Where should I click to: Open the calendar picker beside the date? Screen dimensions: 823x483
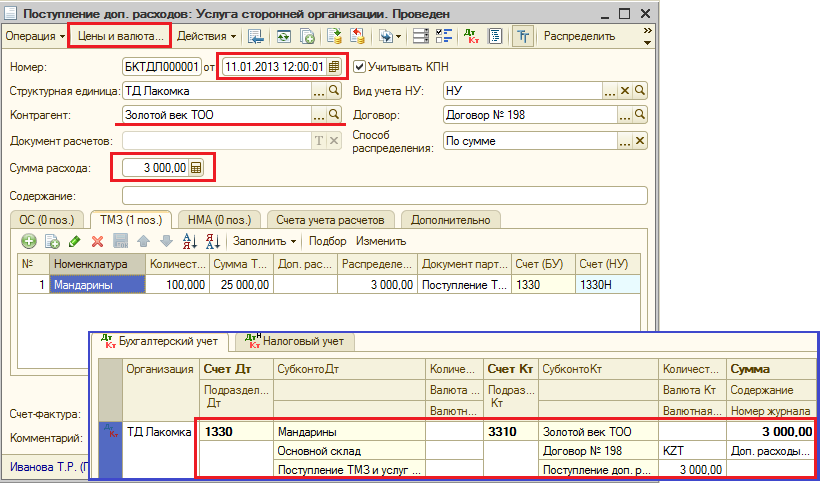(334, 67)
